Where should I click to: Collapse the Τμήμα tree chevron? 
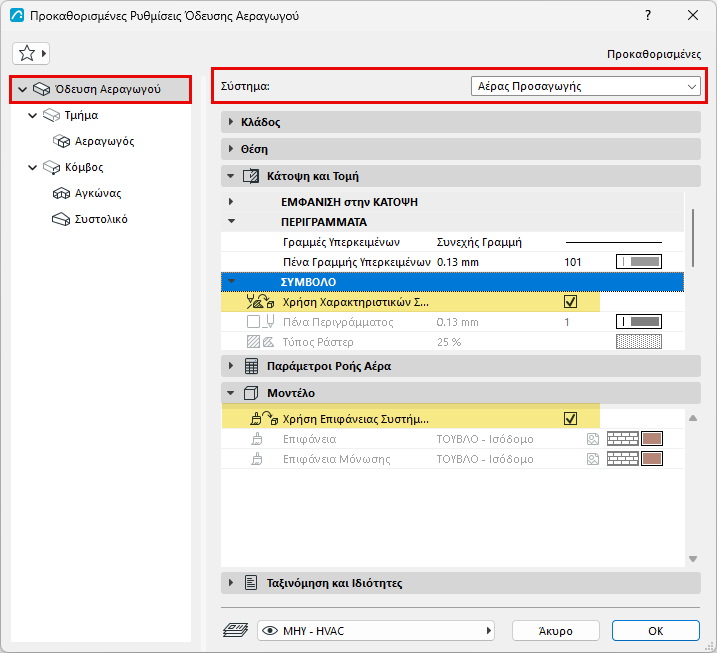[x=32, y=115]
